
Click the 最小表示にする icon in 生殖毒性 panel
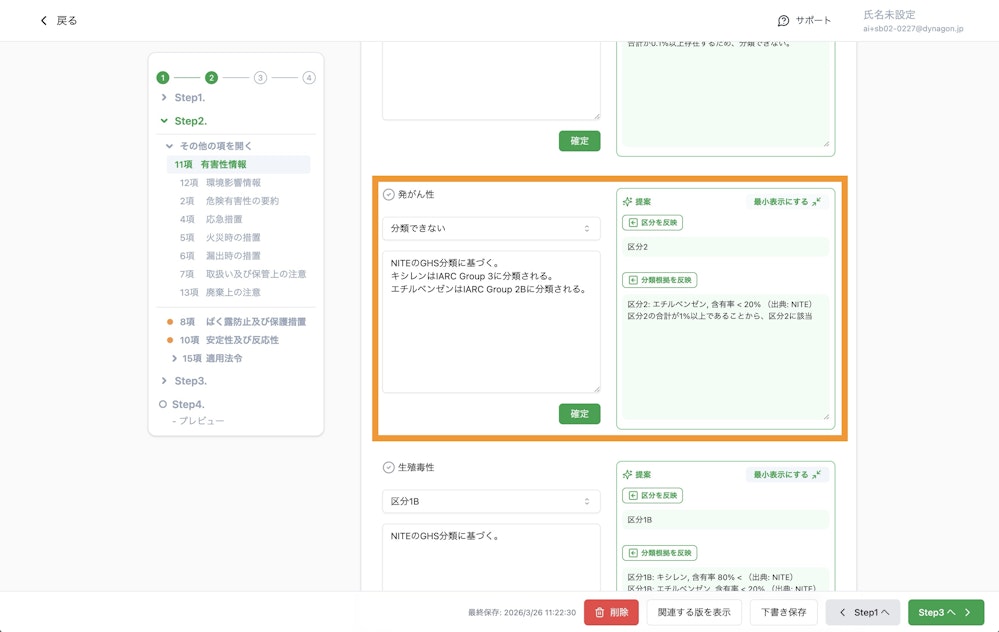pyautogui.click(x=817, y=474)
